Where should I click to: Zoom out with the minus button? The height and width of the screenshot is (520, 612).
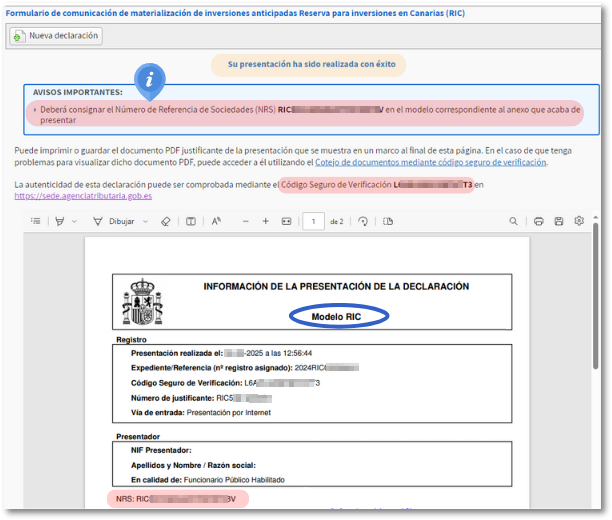click(246, 221)
